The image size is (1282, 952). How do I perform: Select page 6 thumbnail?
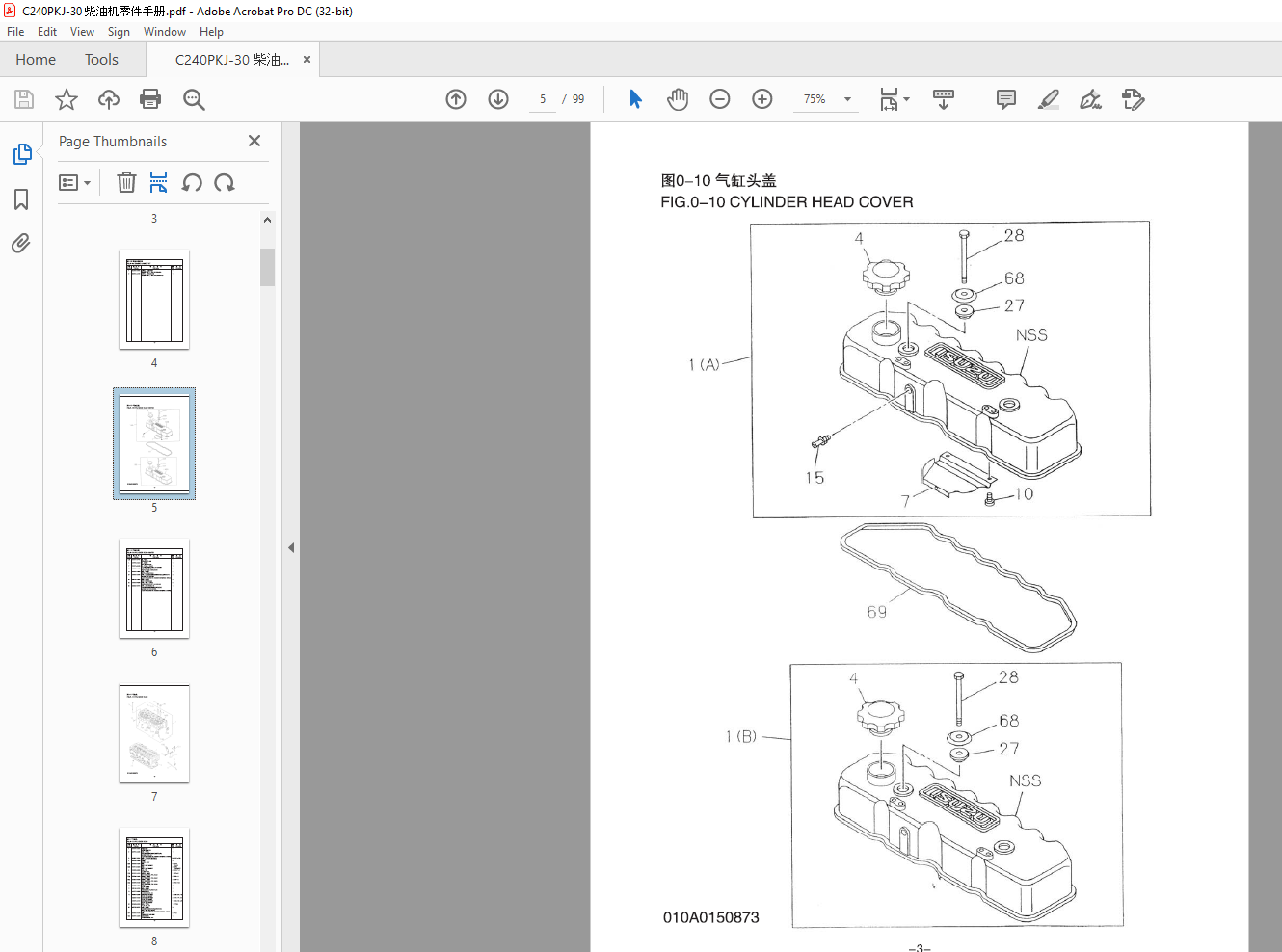[154, 589]
